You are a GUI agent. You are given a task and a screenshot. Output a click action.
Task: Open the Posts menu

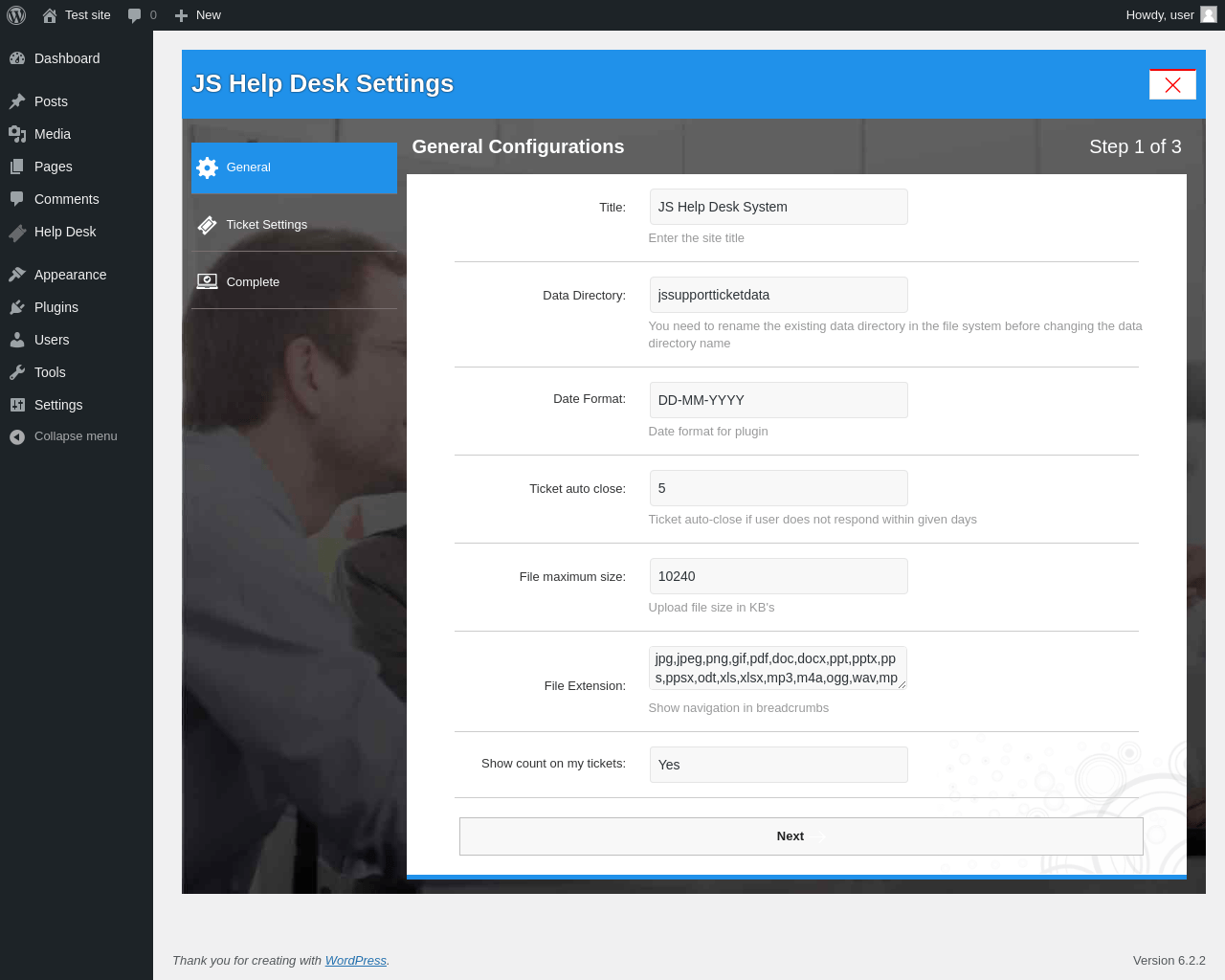click(77, 101)
